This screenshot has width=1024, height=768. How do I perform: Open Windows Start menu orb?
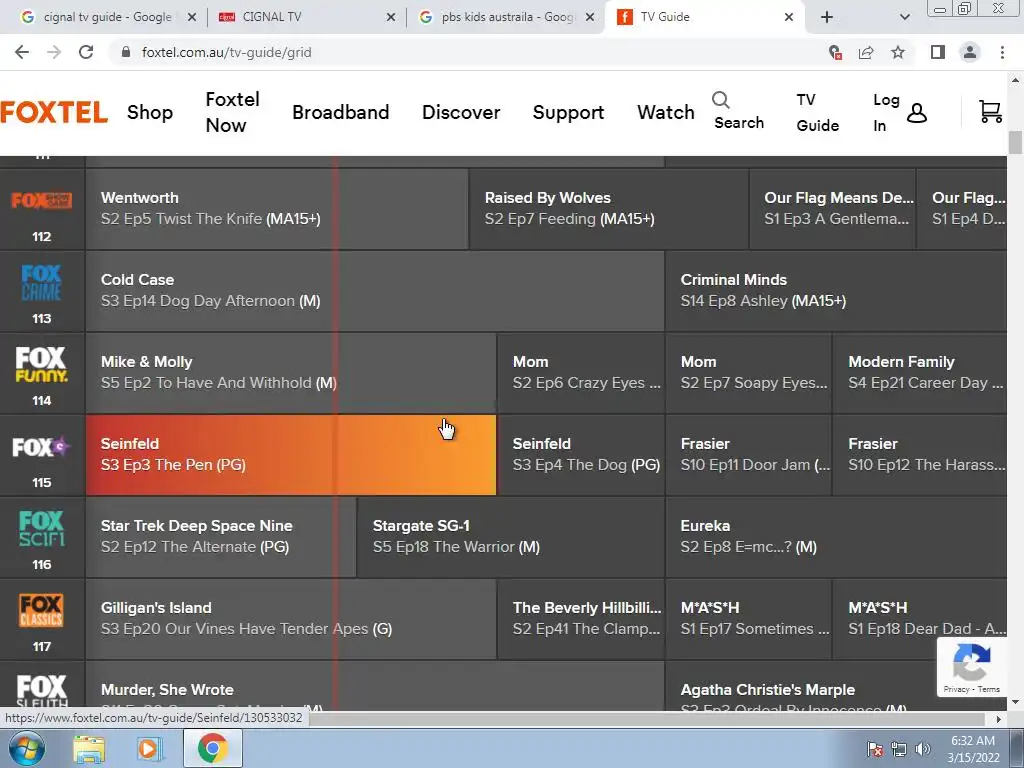(x=26, y=748)
